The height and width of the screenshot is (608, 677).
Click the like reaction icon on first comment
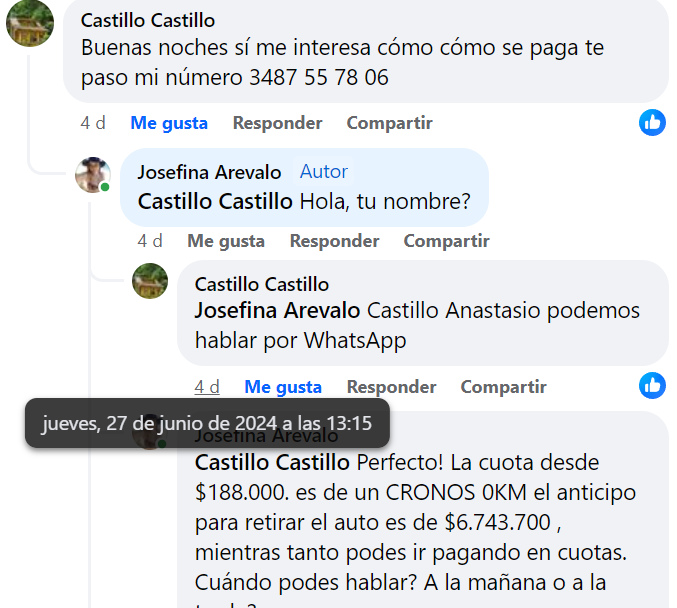652,123
